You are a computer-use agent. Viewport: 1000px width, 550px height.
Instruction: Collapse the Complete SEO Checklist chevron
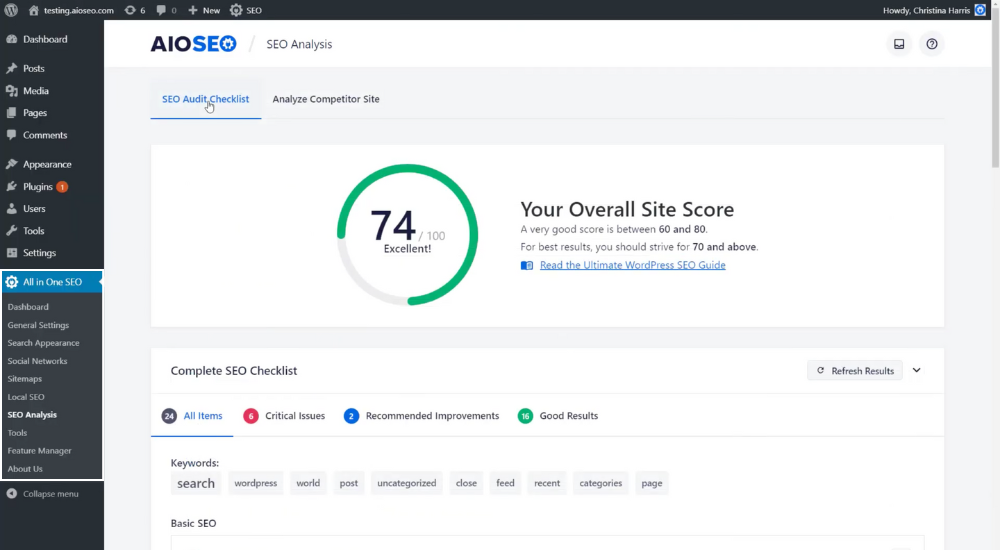[916, 370]
